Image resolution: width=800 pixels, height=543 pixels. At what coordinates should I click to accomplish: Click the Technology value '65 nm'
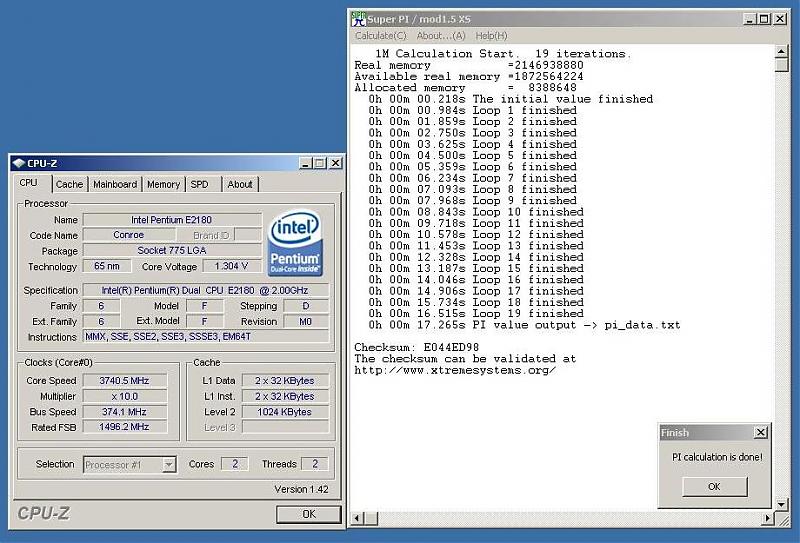click(107, 266)
